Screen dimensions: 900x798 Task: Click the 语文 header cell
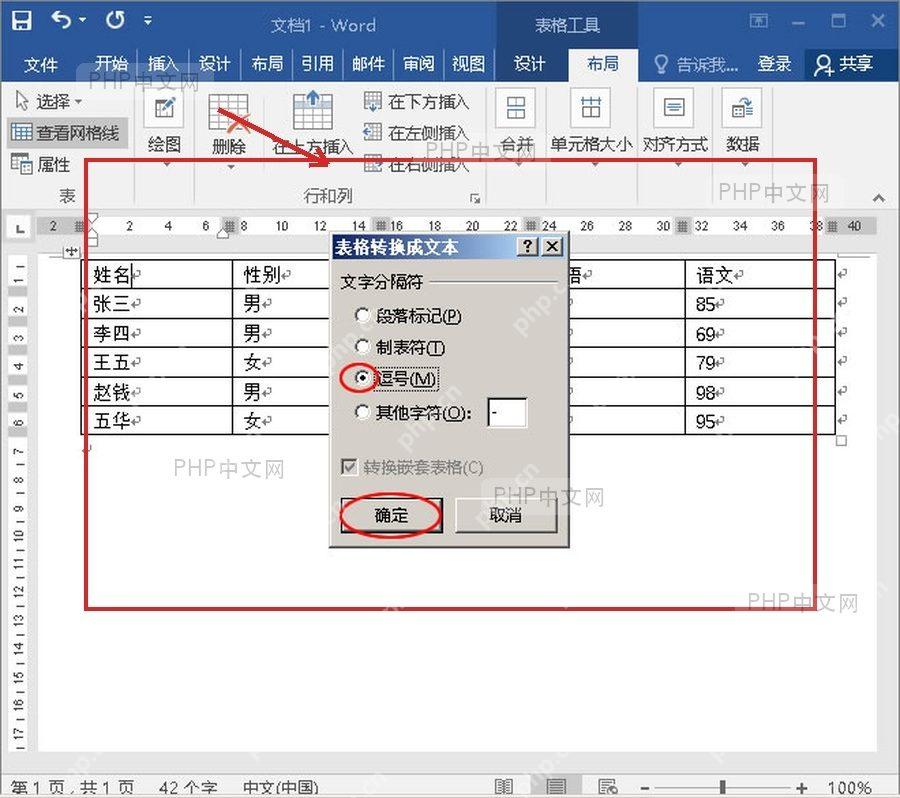(759, 275)
